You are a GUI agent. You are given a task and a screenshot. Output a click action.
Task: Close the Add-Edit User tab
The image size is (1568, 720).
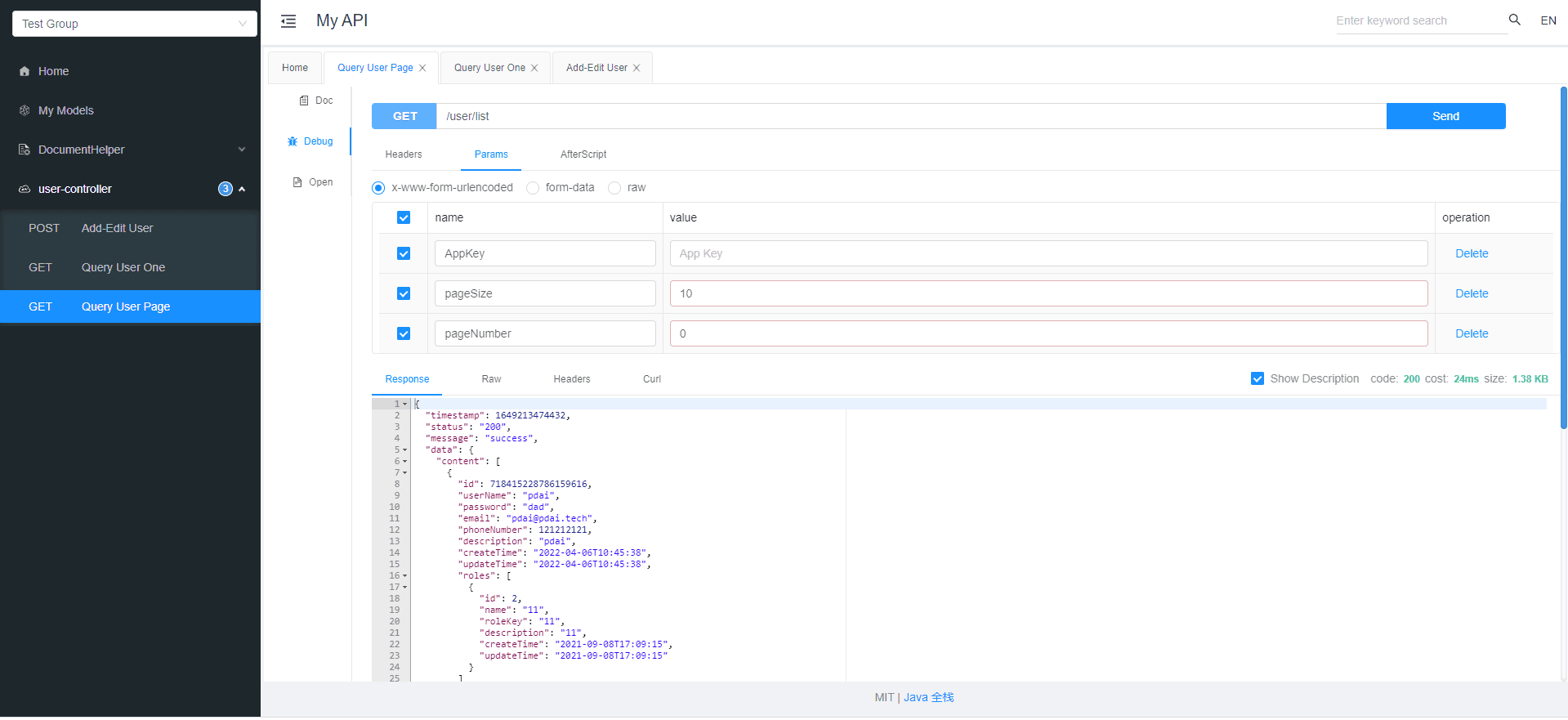pos(637,68)
